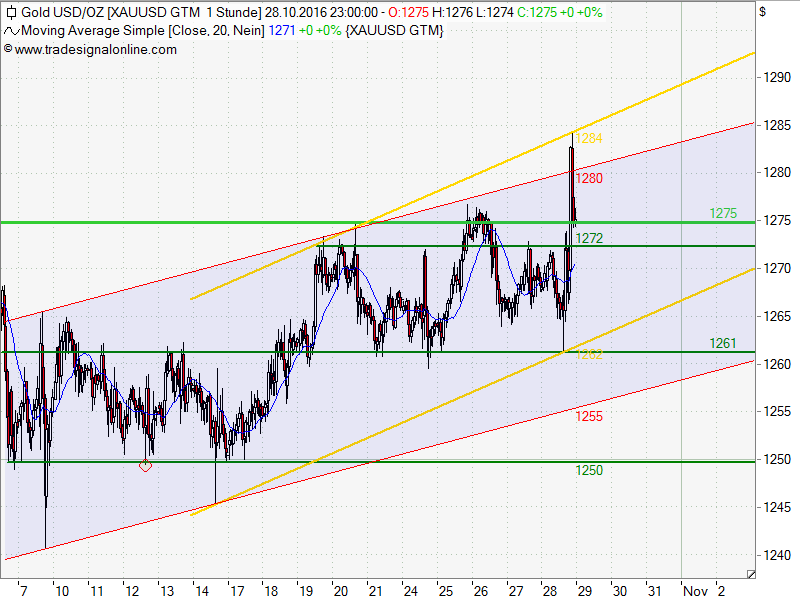Click the moving average wave icon

pyautogui.click(x=11, y=31)
